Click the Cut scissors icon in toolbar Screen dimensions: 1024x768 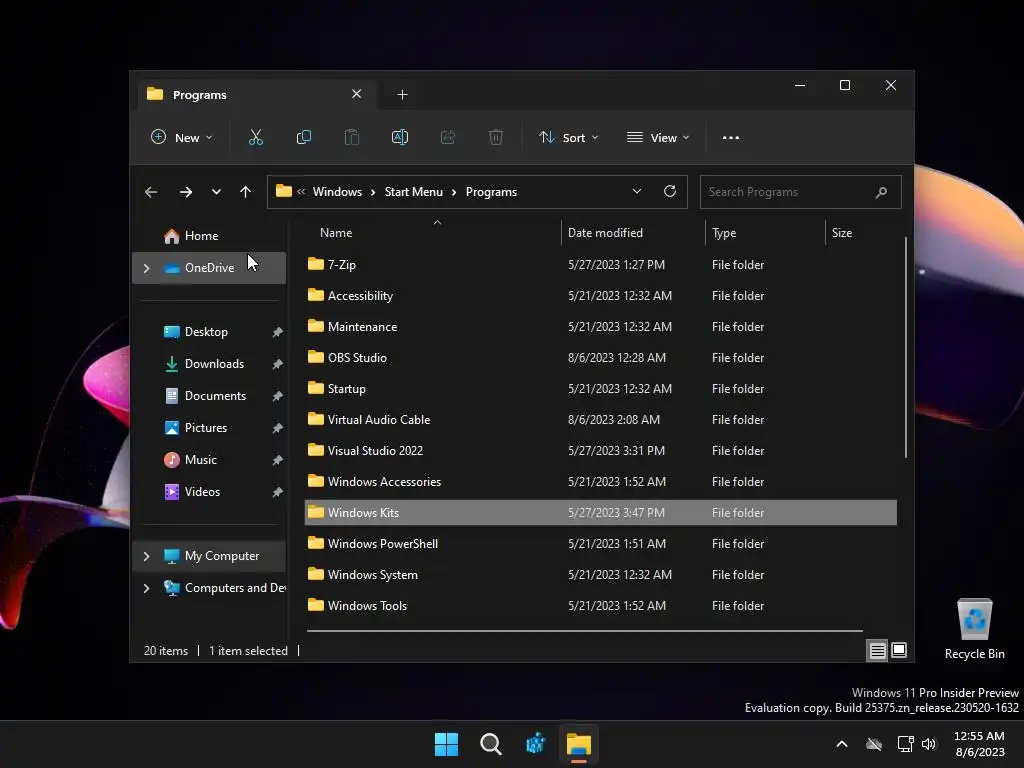tap(255, 138)
